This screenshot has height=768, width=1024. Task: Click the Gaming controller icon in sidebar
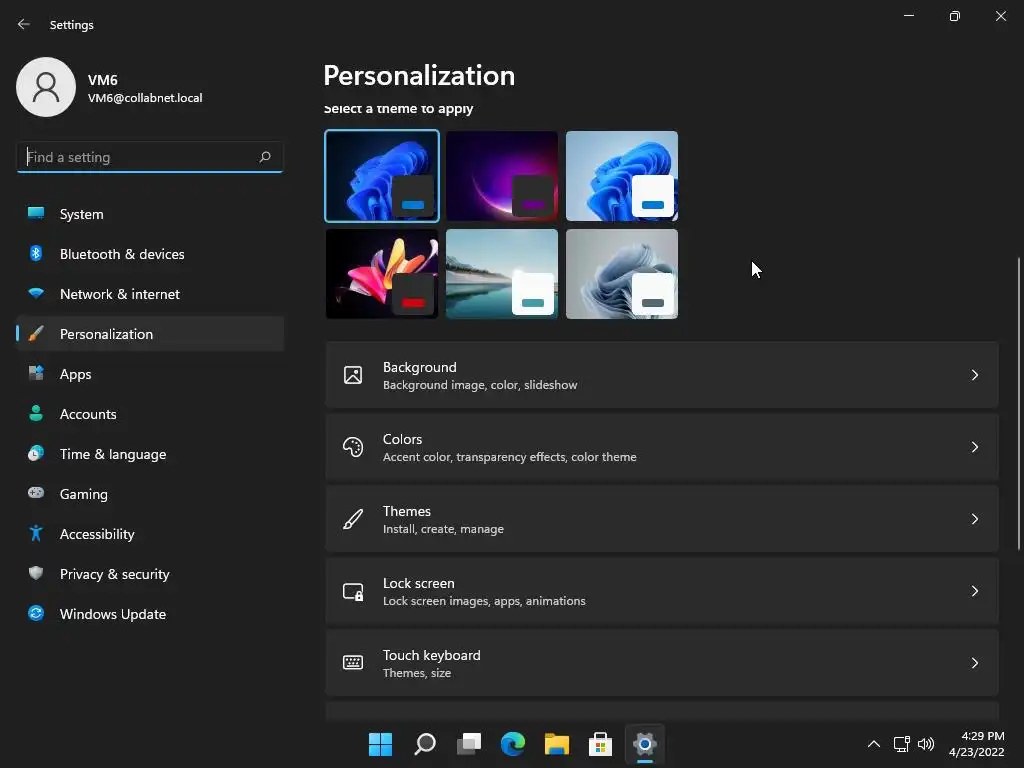(36, 493)
